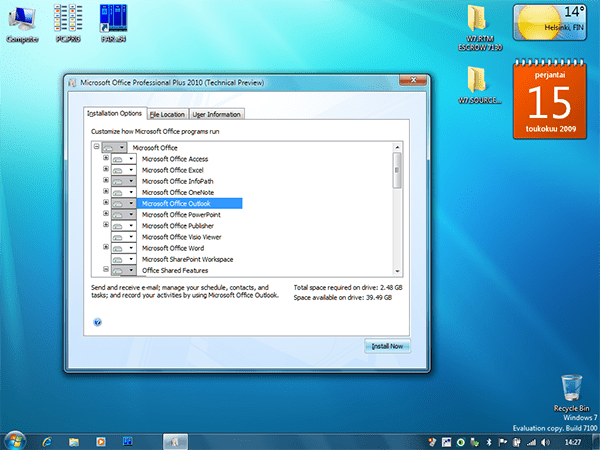Image resolution: width=600 pixels, height=450 pixels.
Task: Expand the Microsoft Office Outlook node
Action: coord(106,202)
